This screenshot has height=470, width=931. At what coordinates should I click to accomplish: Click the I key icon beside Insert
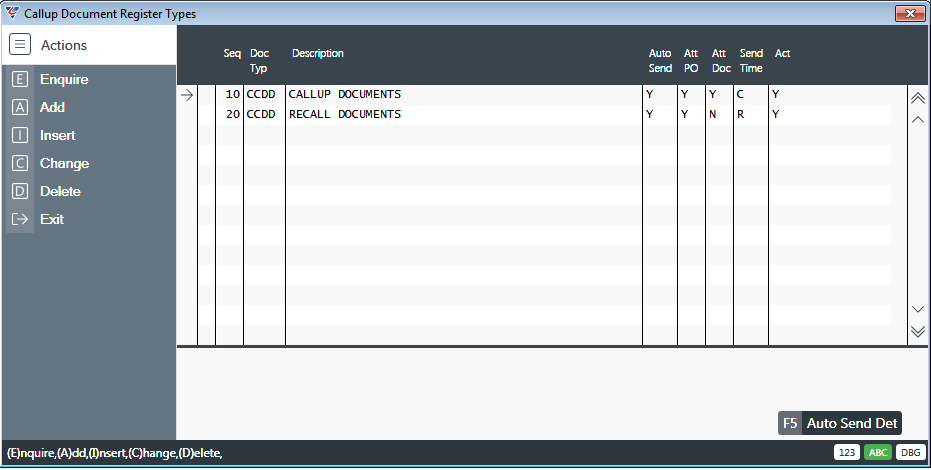[20, 135]
